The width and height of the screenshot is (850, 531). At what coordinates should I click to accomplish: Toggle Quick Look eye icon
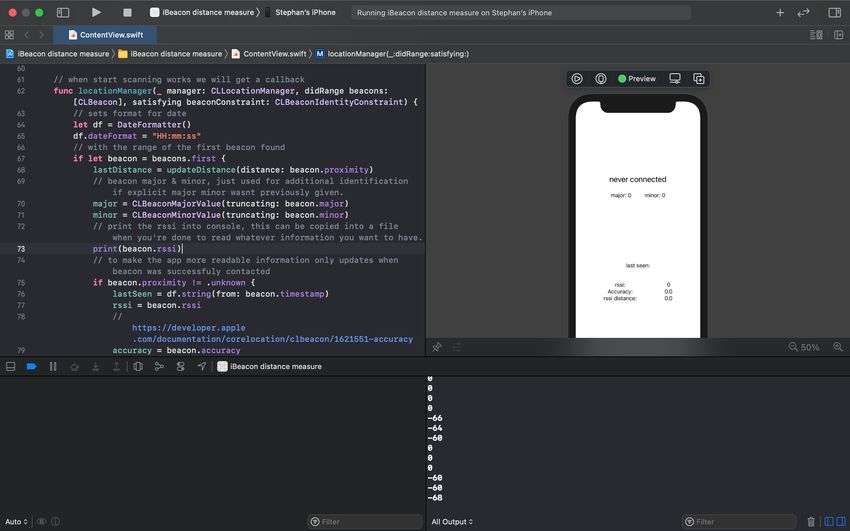41,522
